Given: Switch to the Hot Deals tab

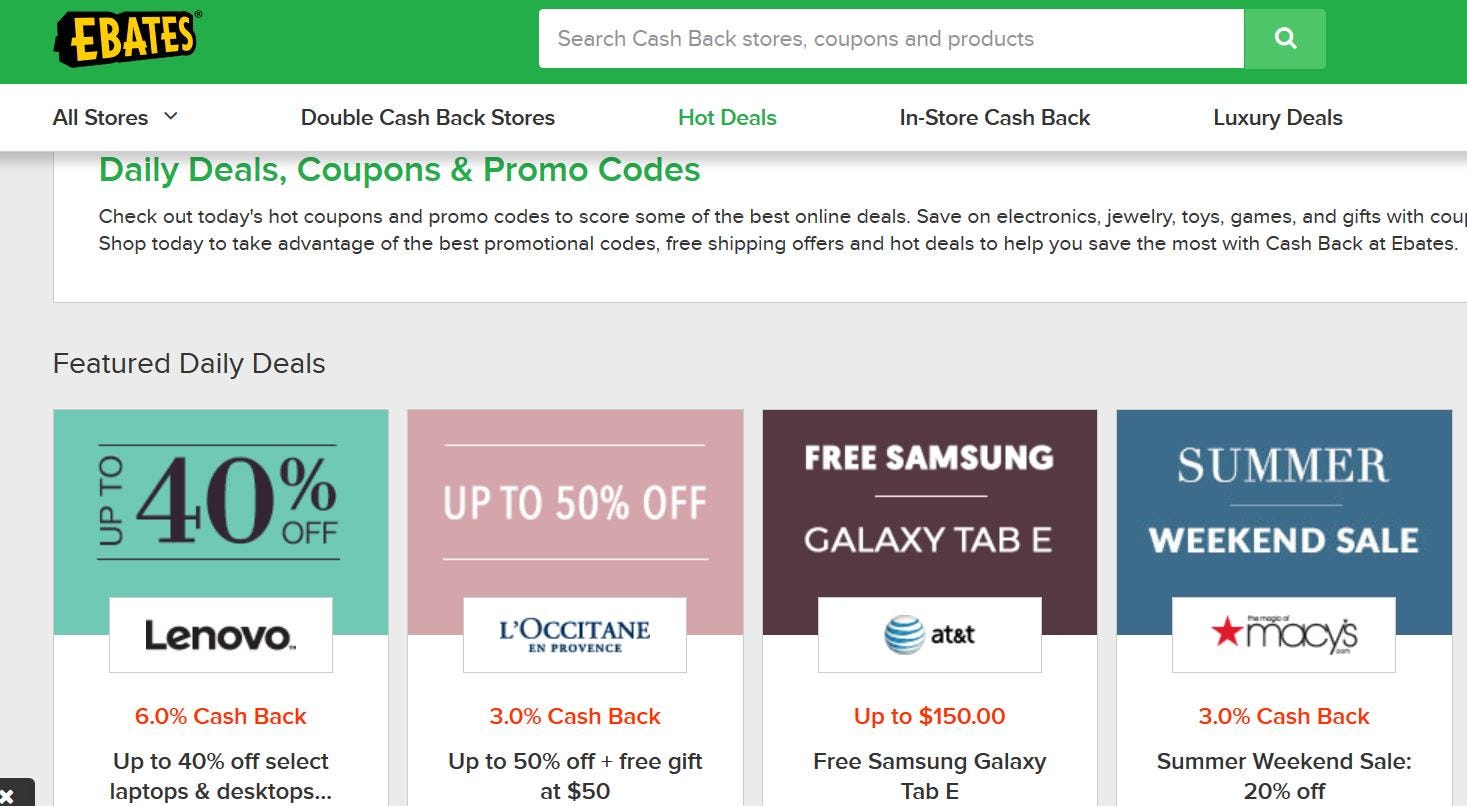Looking at the screenshot, I should tap(727, 117).
